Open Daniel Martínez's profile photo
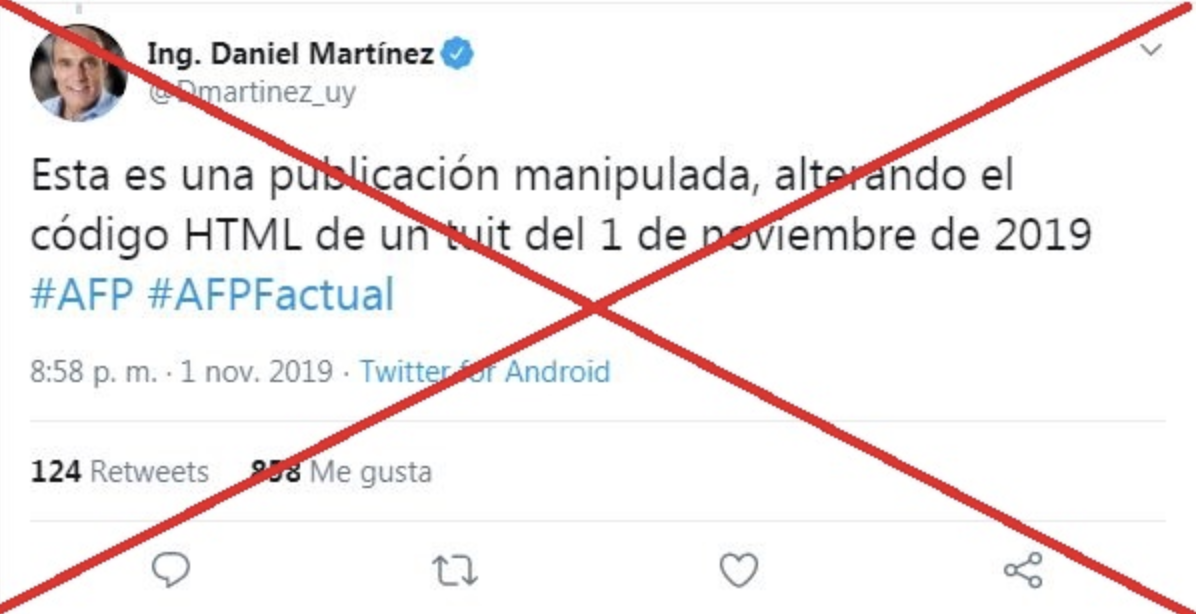 click(78, 72)
